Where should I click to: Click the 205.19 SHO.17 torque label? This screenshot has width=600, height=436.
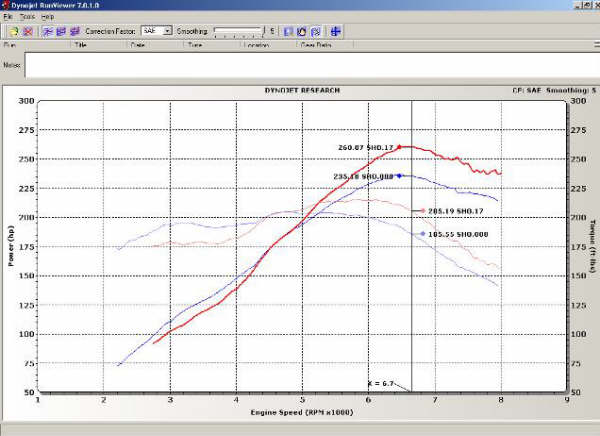tap(455, 211)
